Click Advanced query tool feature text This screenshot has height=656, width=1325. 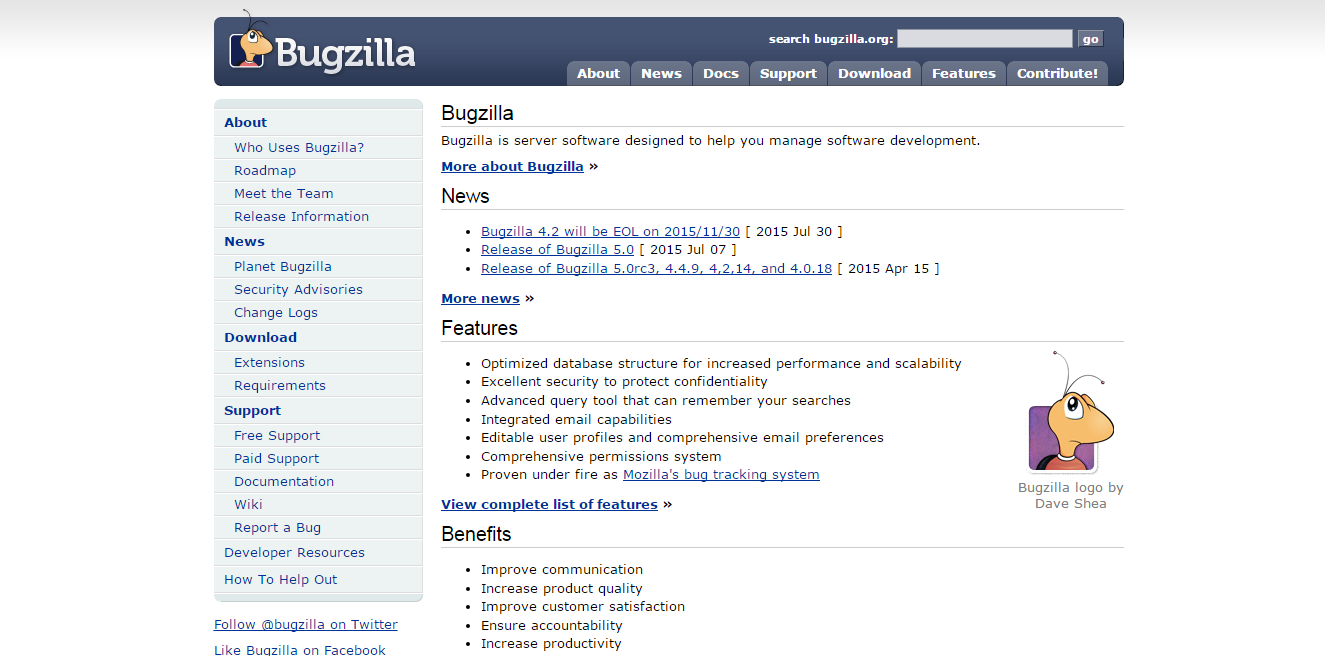666,400
